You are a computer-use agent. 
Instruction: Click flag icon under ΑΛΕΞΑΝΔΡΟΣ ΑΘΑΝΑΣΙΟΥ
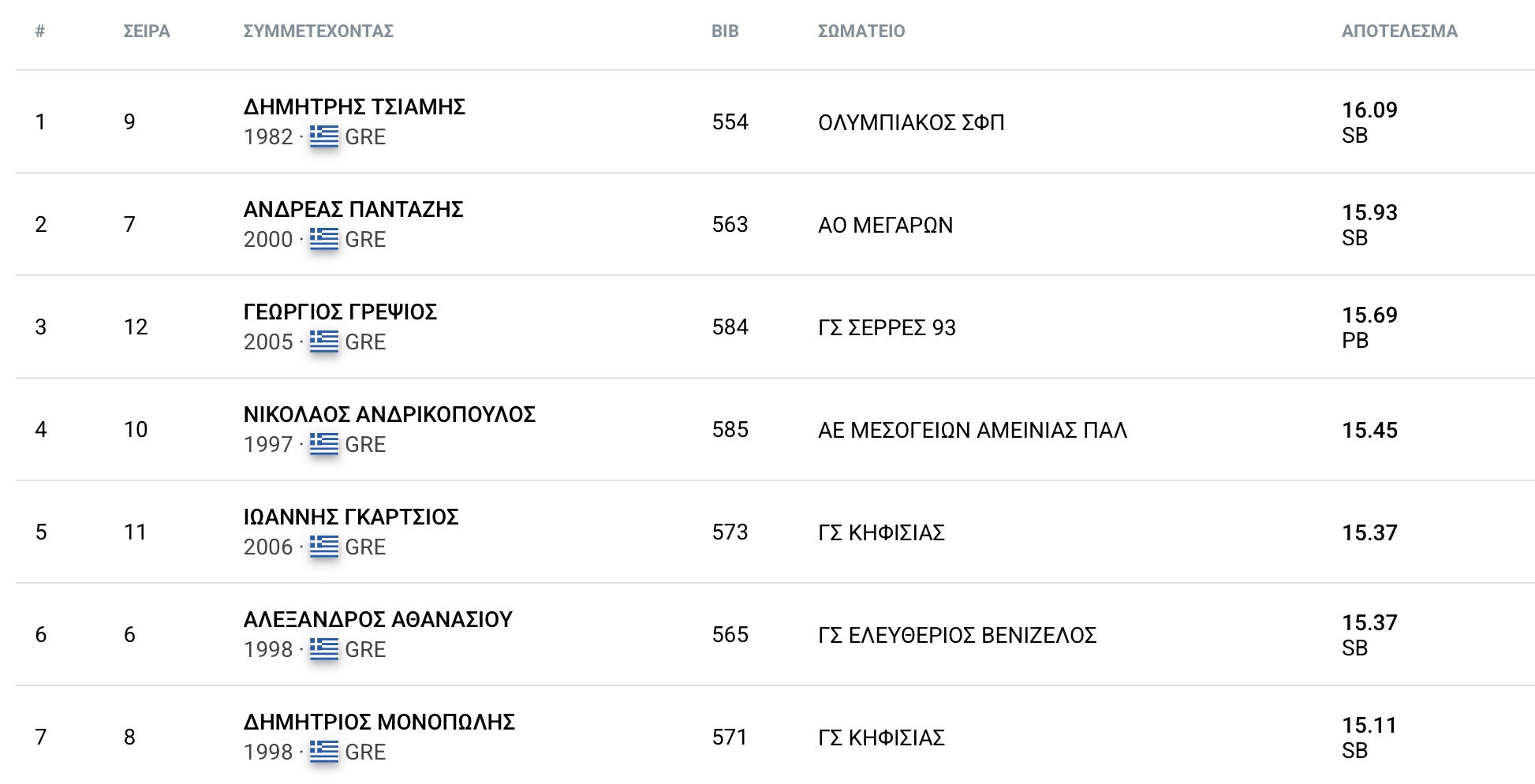pyautogui.click(x=323, y=649)
